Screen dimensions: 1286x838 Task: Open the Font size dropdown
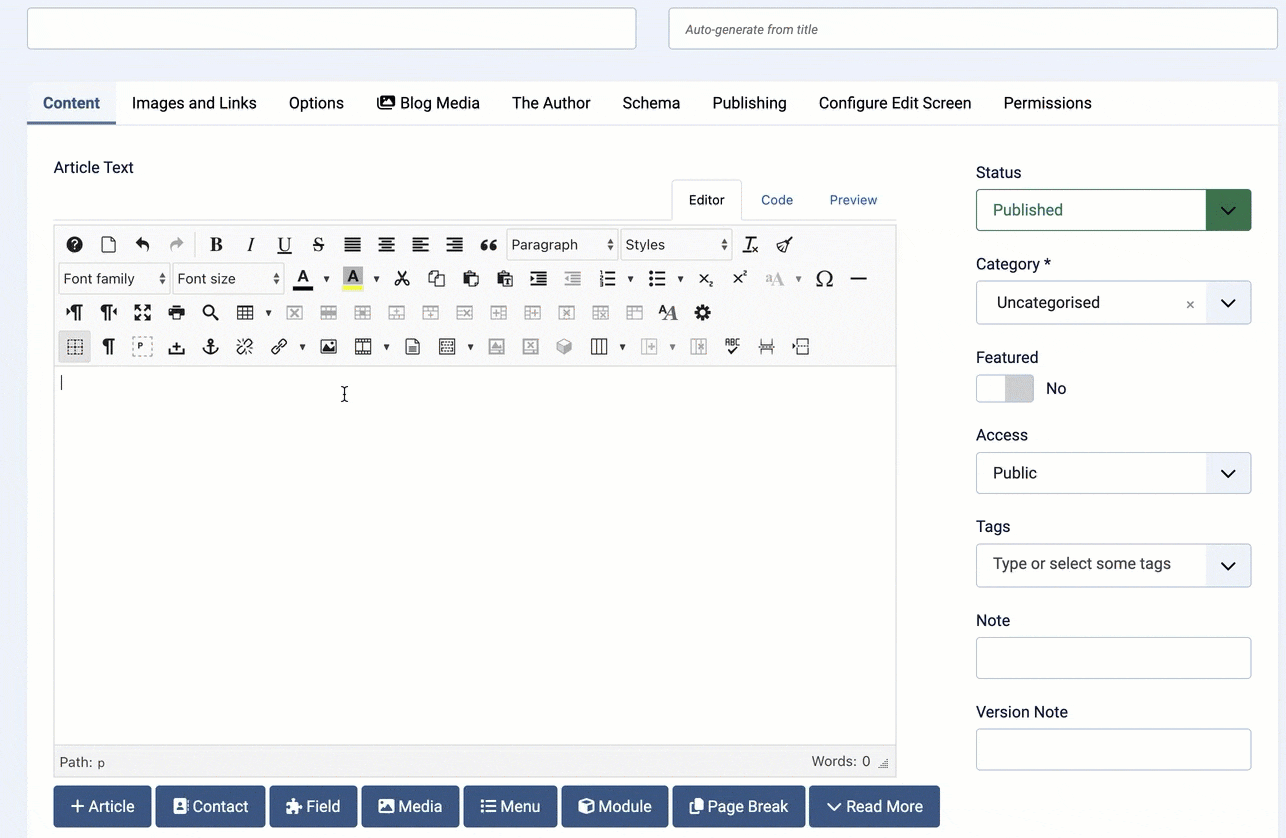click(x=228, y=279)
